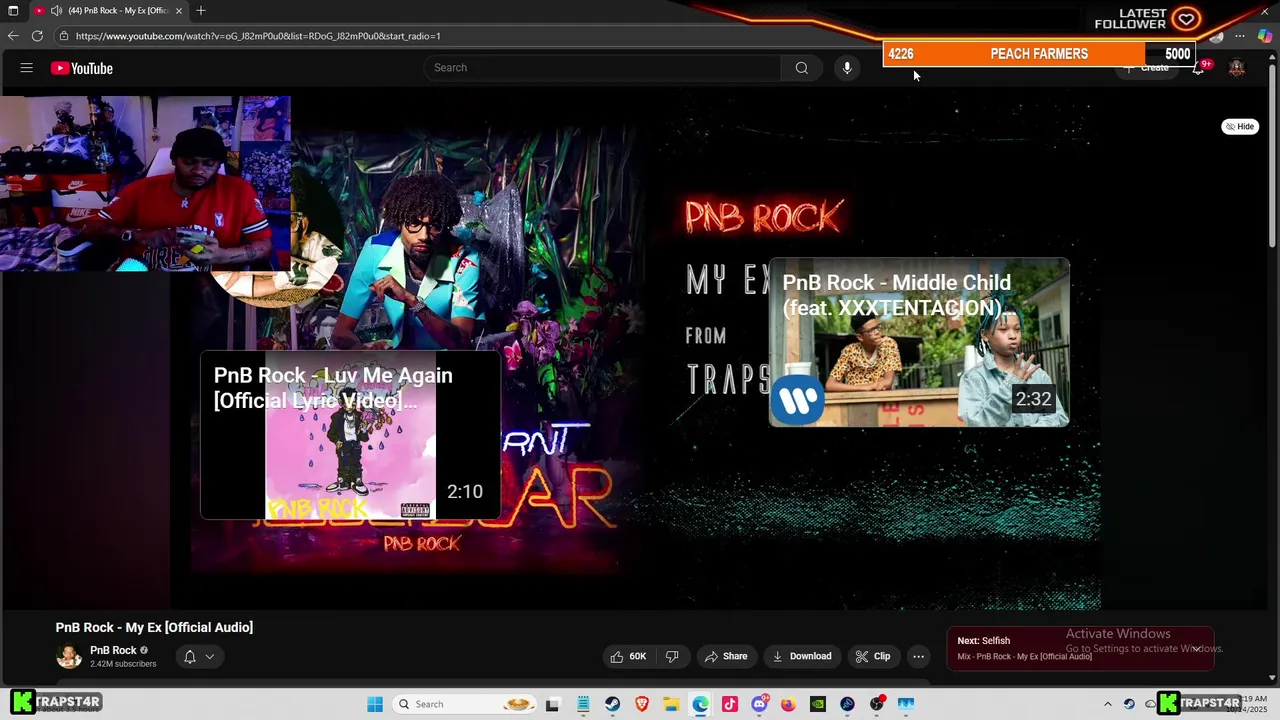
Task: Open Brave browser from taskbar
Action: pos(642,704)
